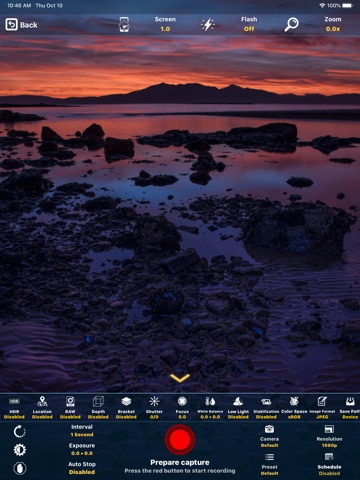360x480 pixels.
Task: Toggle the Stabilization Disabled option
Action: [x=266, y=407]
